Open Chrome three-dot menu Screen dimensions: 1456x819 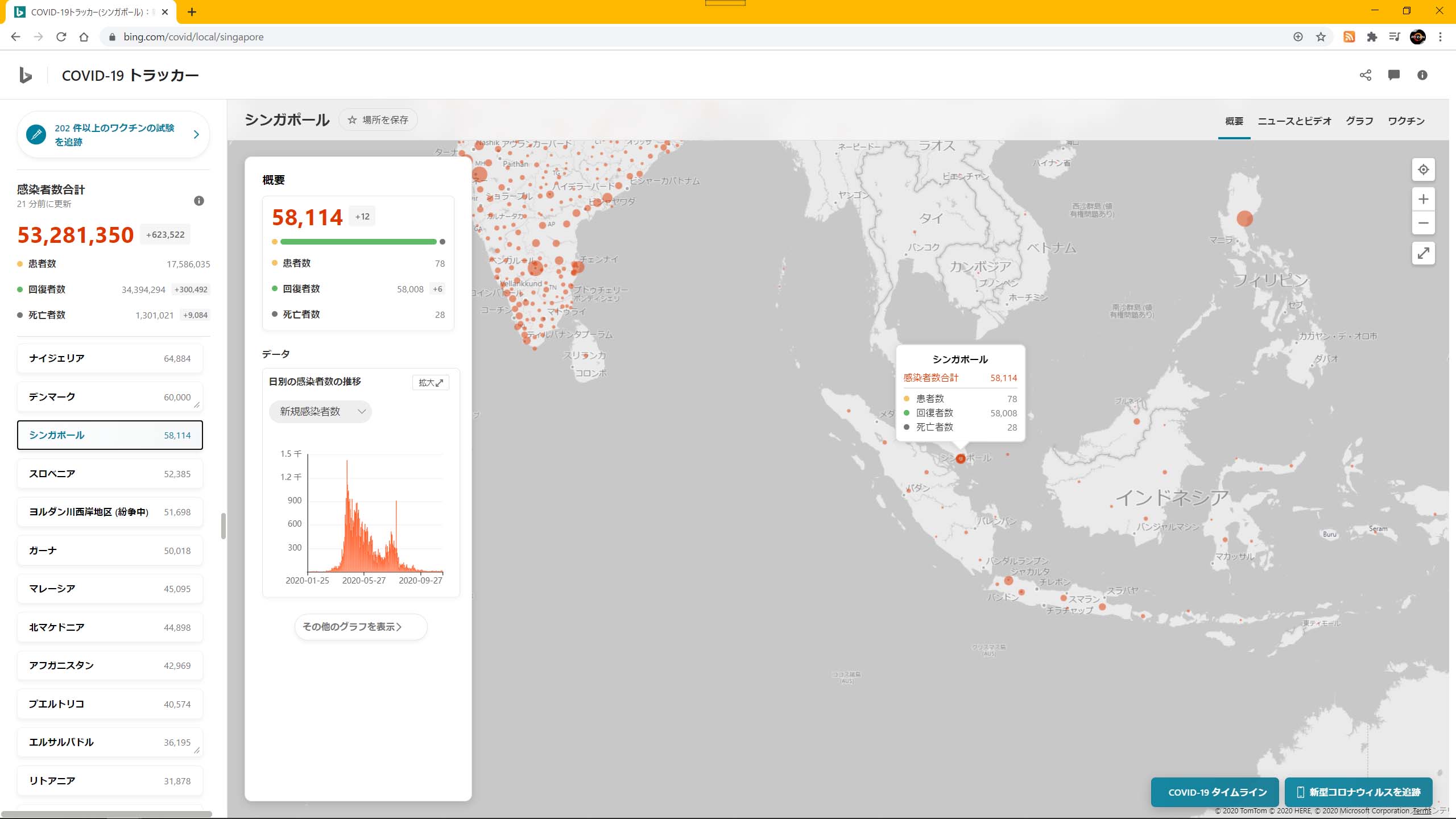1441,37
